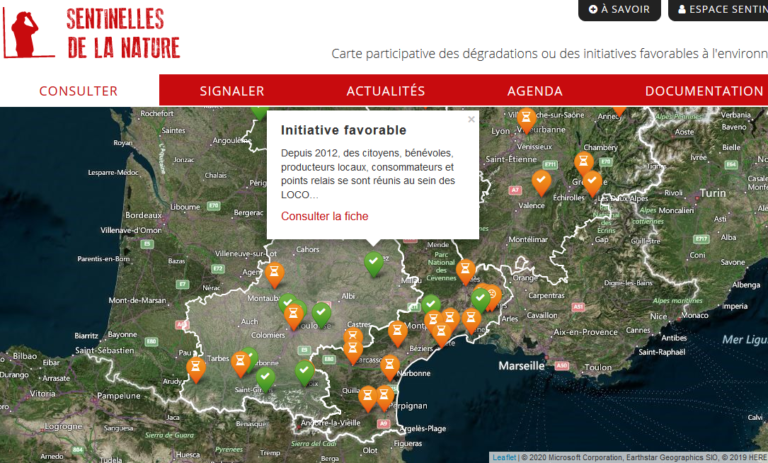
Task: Select the orange hourglass marker below Chambéry
Action: coord(584,162)
